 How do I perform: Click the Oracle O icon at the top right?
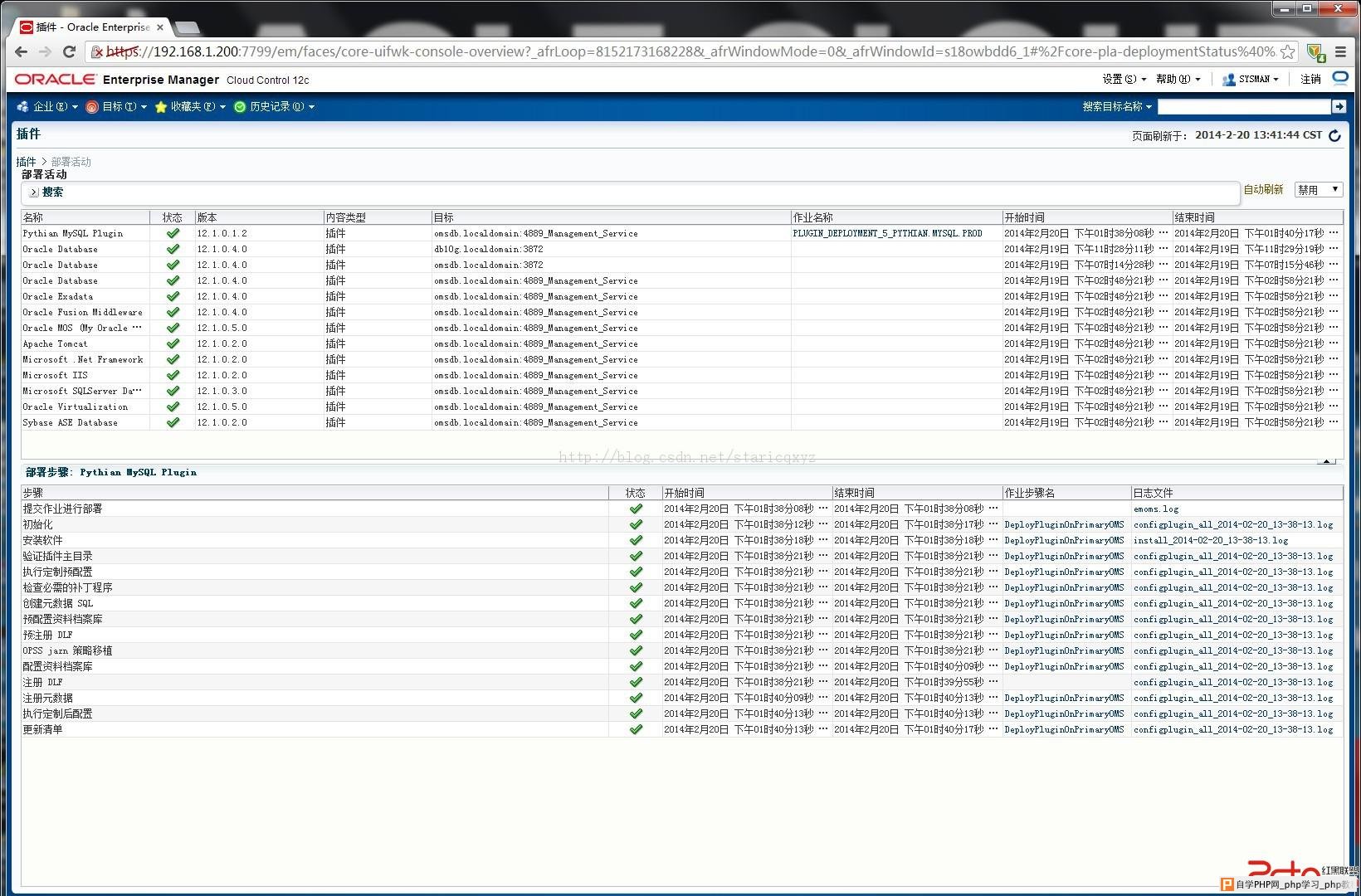tap(1340, 78)
